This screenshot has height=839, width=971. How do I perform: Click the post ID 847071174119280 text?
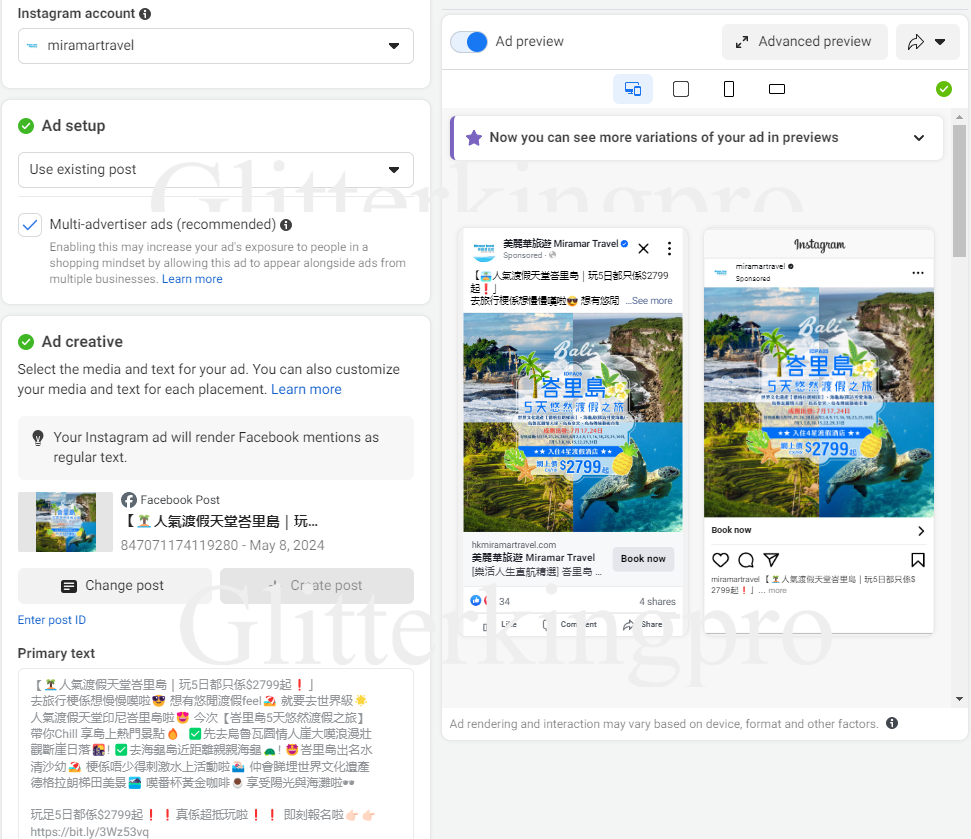click(179, 545)
